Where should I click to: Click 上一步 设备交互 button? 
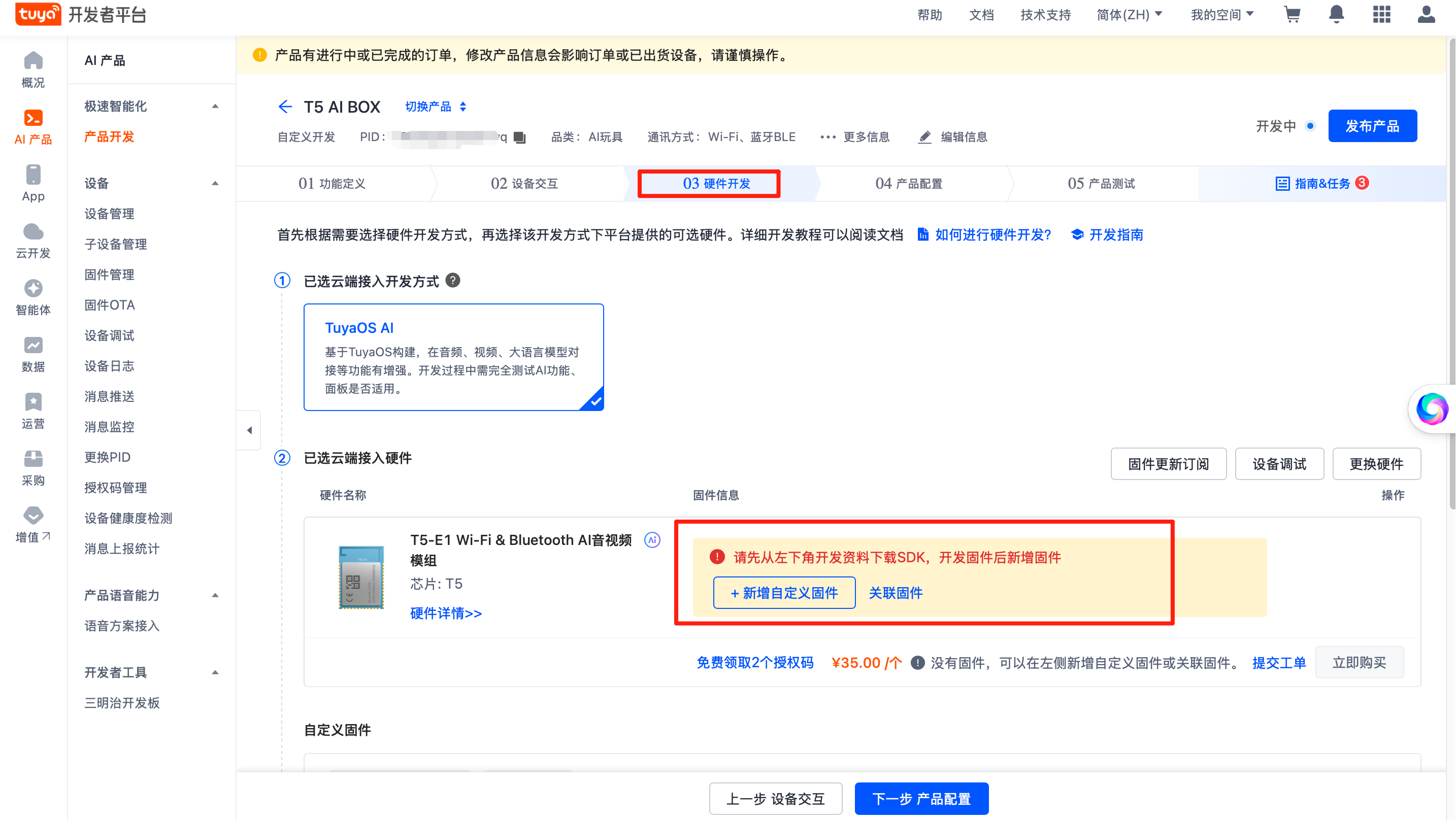[776, 798]
